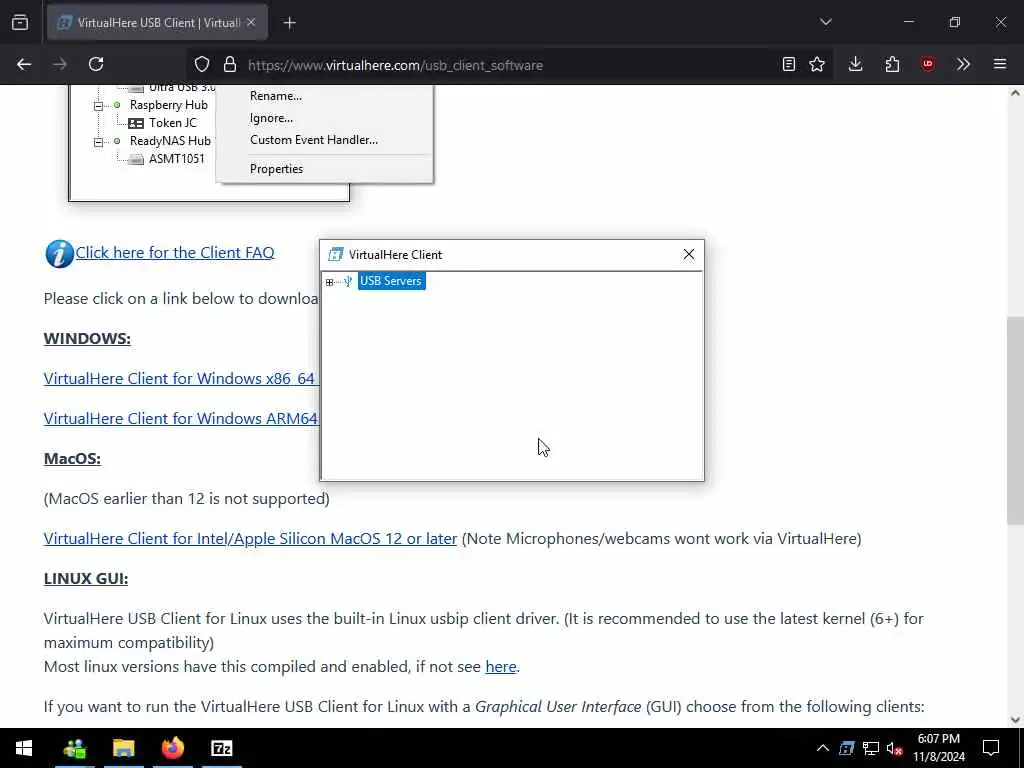Click the blue info icon beside FAQ link
This screenshot has height=768, width=1024.
(x=59, y=254)
